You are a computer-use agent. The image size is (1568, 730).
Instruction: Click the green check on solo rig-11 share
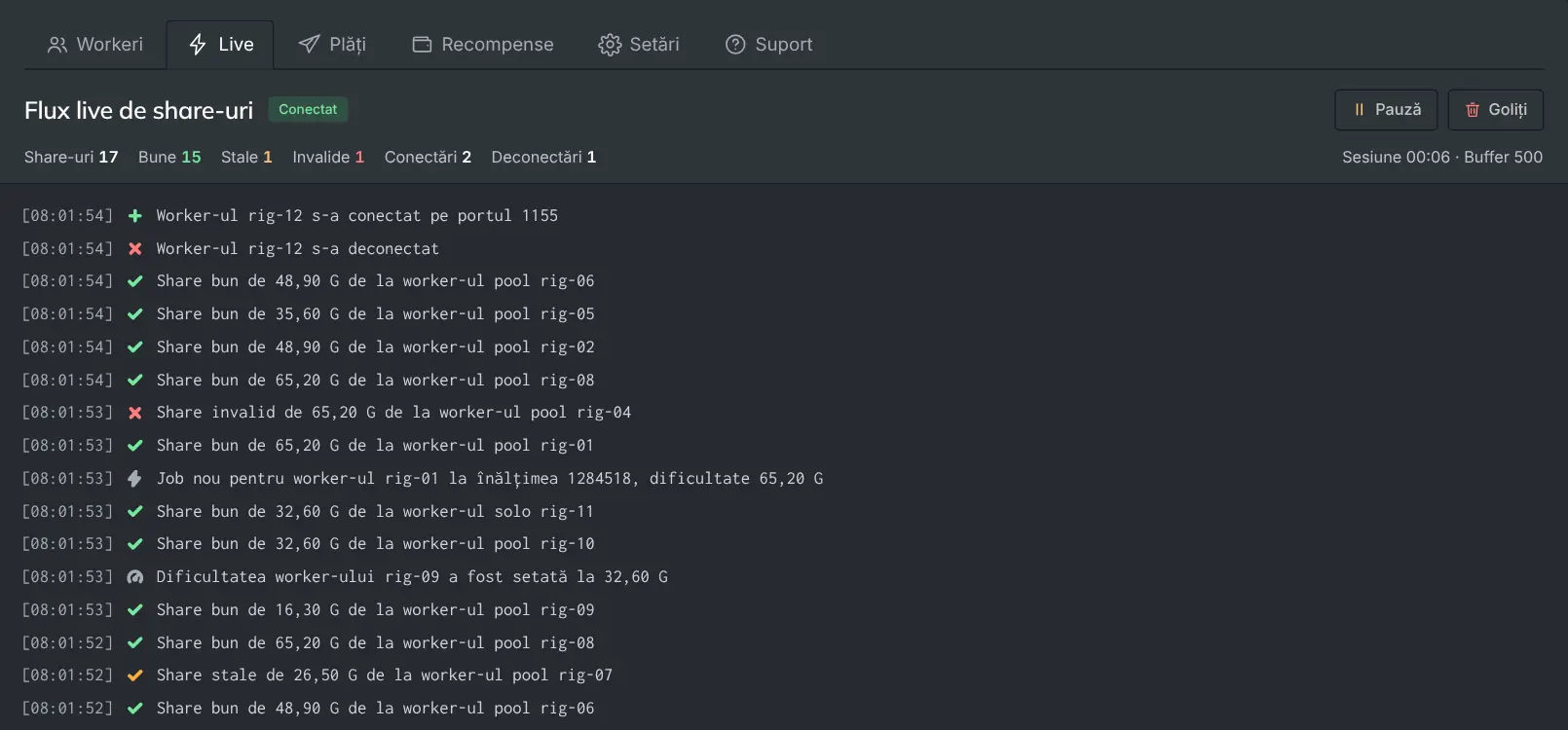(x=135, y=512)
